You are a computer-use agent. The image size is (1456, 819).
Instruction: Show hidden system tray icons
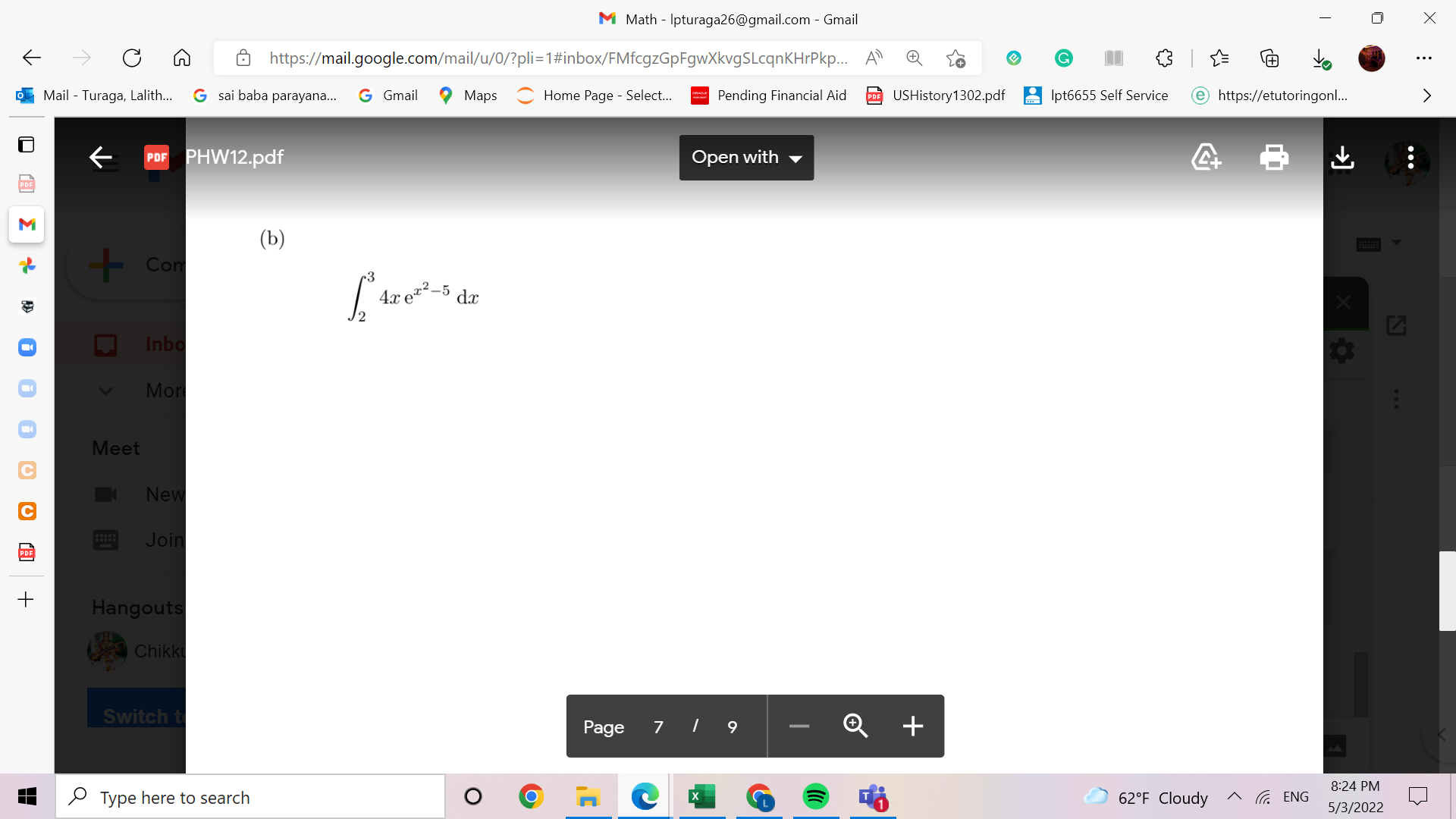coord(1235,797)
